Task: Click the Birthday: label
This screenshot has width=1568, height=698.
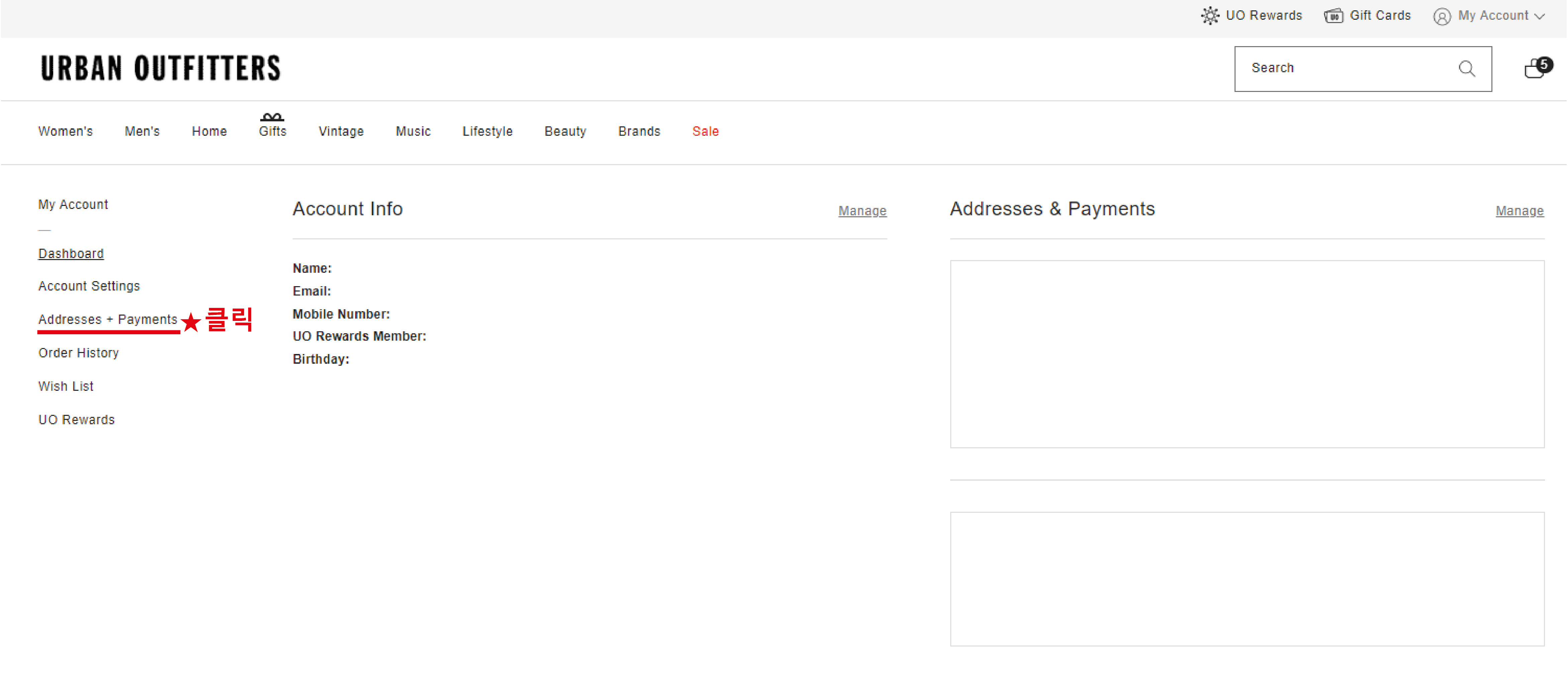Action: [x=321, y=360]
